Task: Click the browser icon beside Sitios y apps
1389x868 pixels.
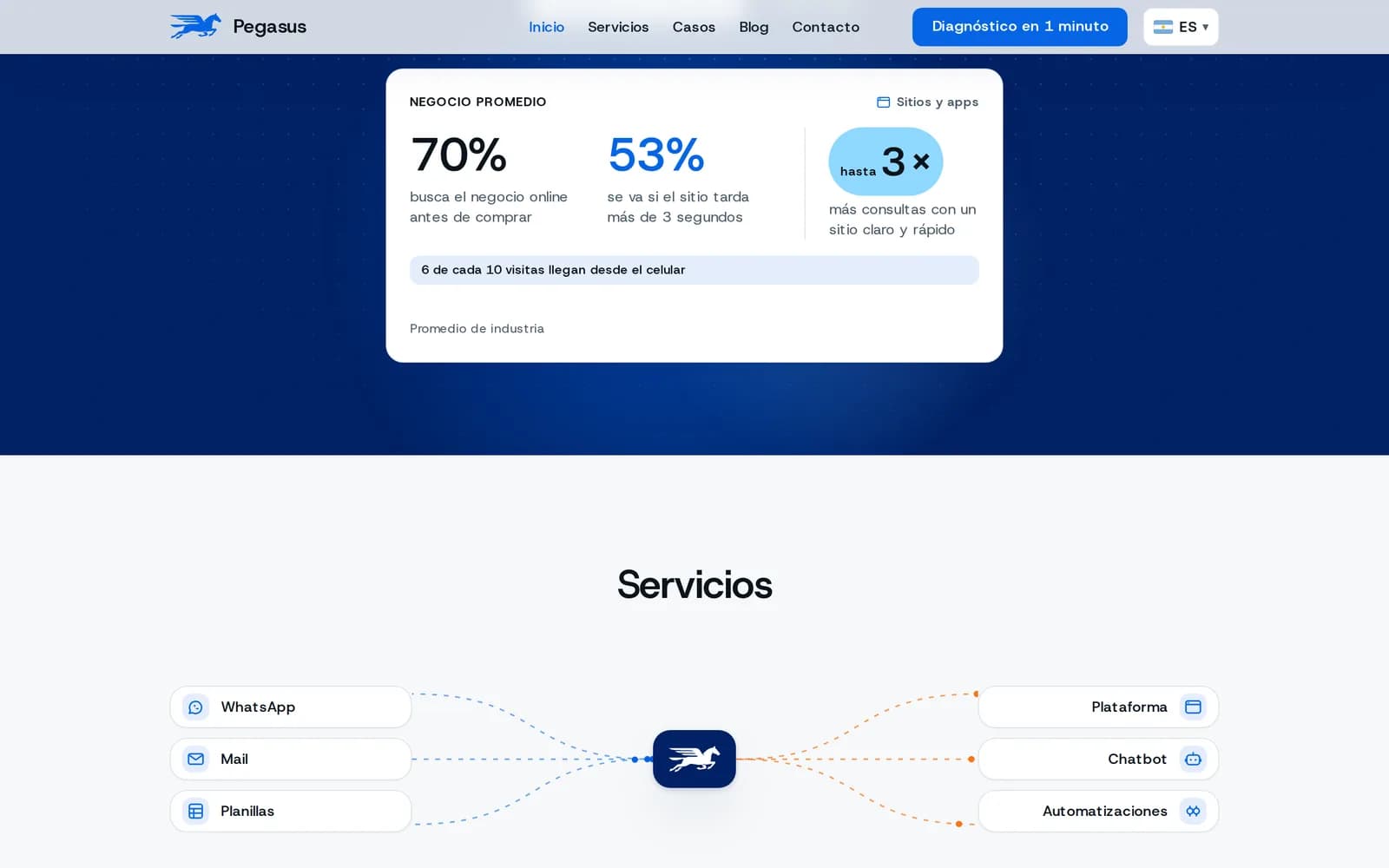Action: [883, 102]
